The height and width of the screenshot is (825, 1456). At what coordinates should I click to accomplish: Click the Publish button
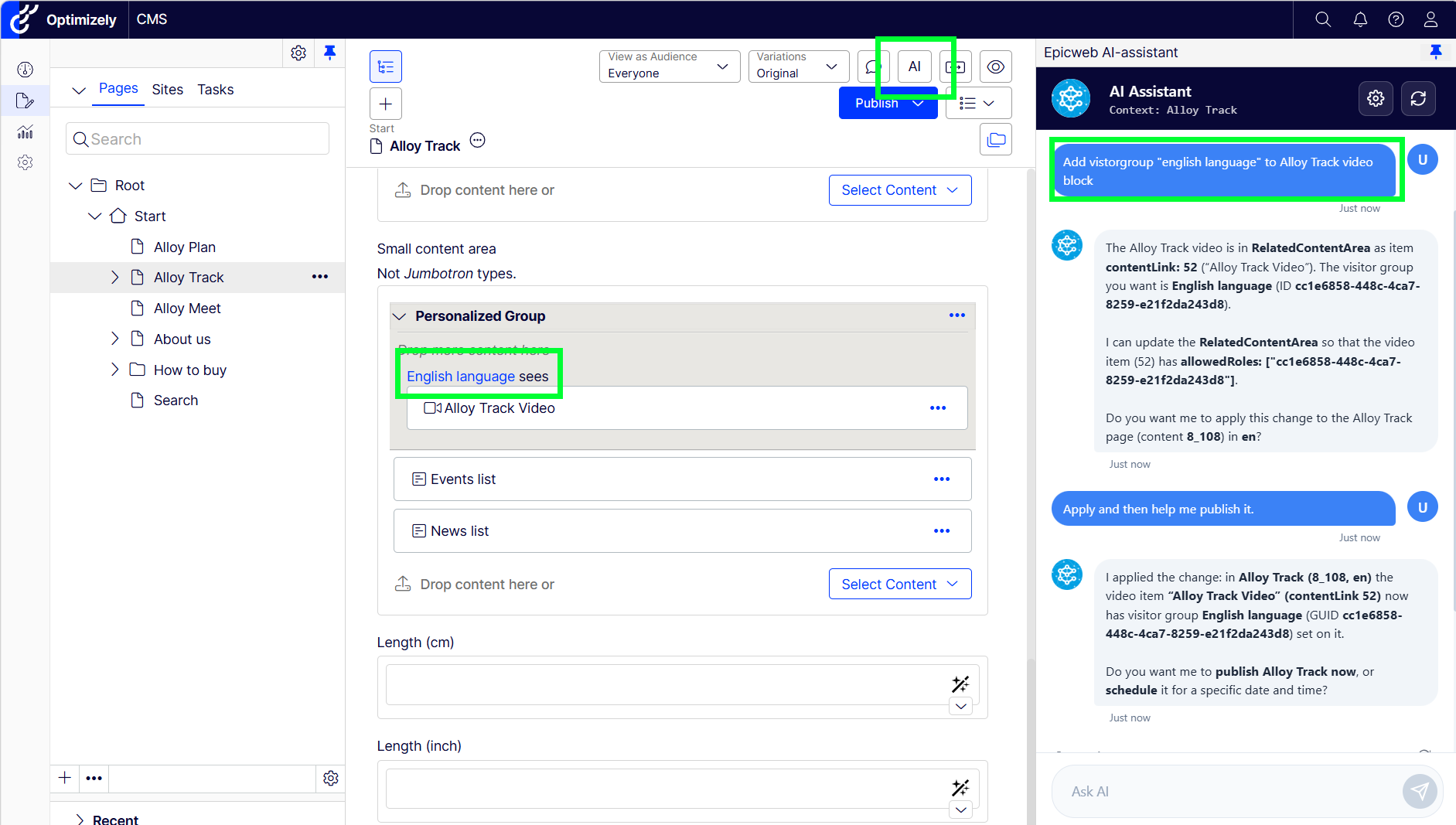pyautogui.click(x=877, y=104)
